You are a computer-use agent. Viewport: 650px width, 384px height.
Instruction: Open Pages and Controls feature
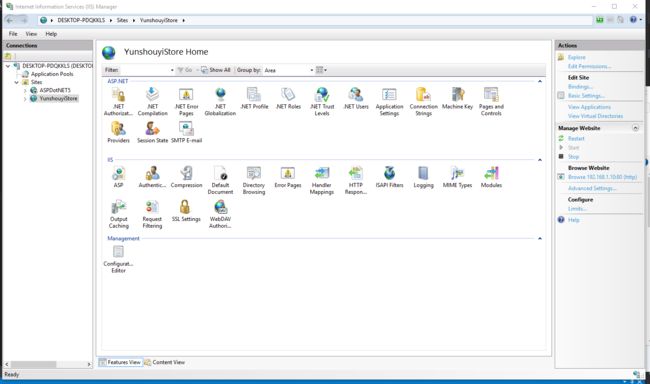coord(491,102)
